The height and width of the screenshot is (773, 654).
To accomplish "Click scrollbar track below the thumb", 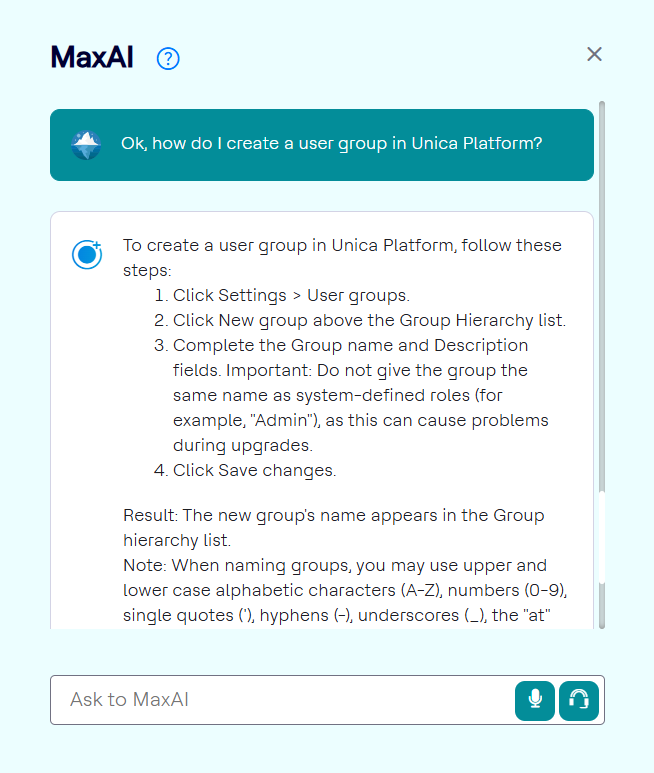I will (x=601, y=560).
